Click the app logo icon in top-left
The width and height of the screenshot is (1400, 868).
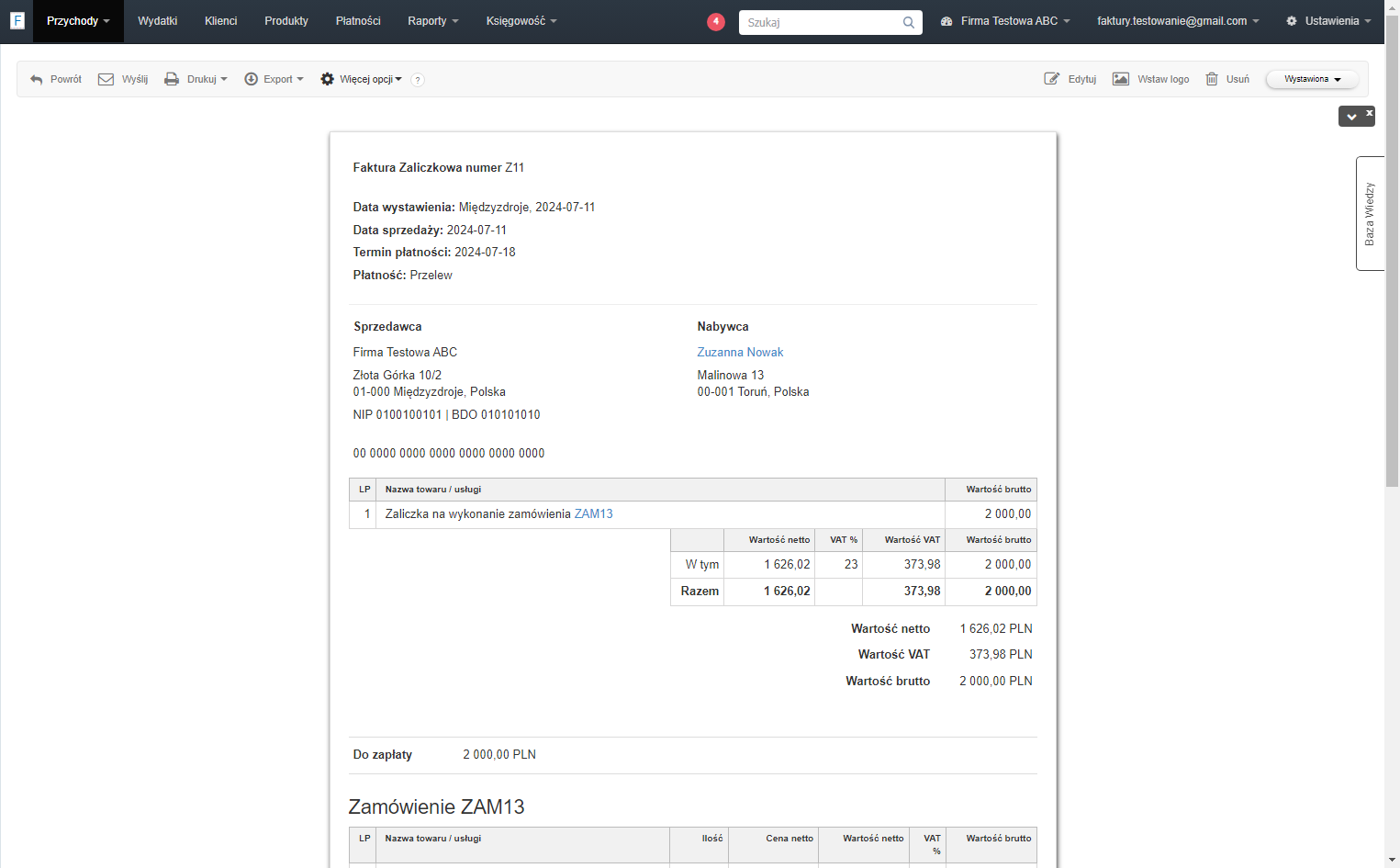click(x=17, y=20)
